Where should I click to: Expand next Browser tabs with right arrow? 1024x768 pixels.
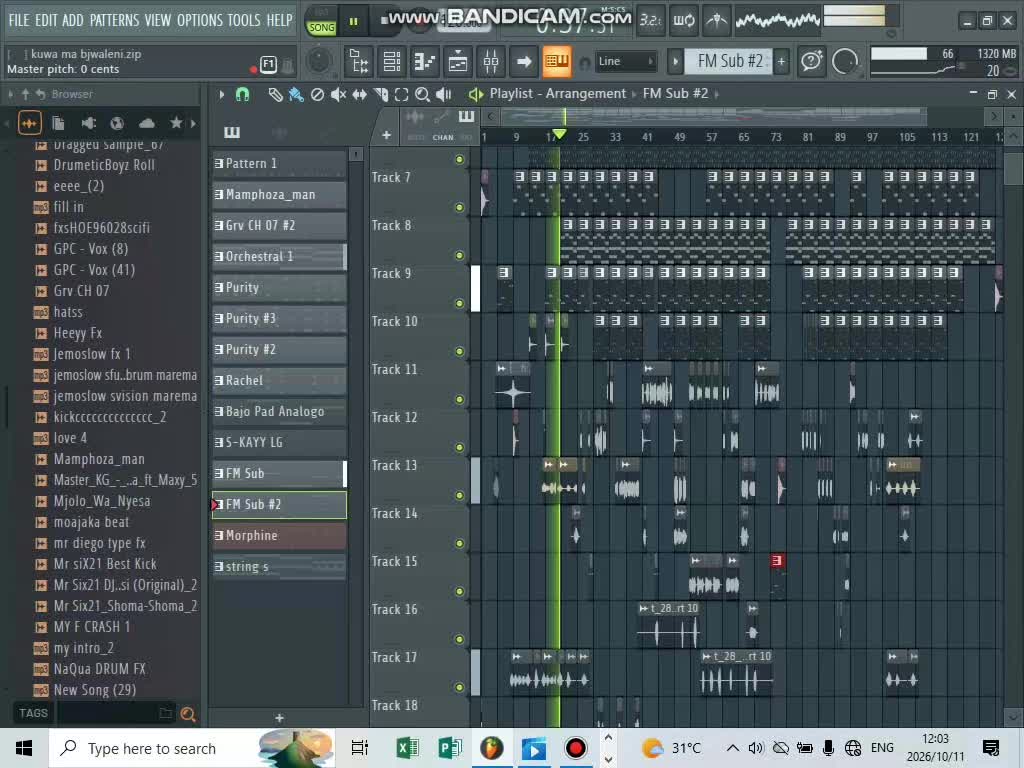[x=193, y=123]
